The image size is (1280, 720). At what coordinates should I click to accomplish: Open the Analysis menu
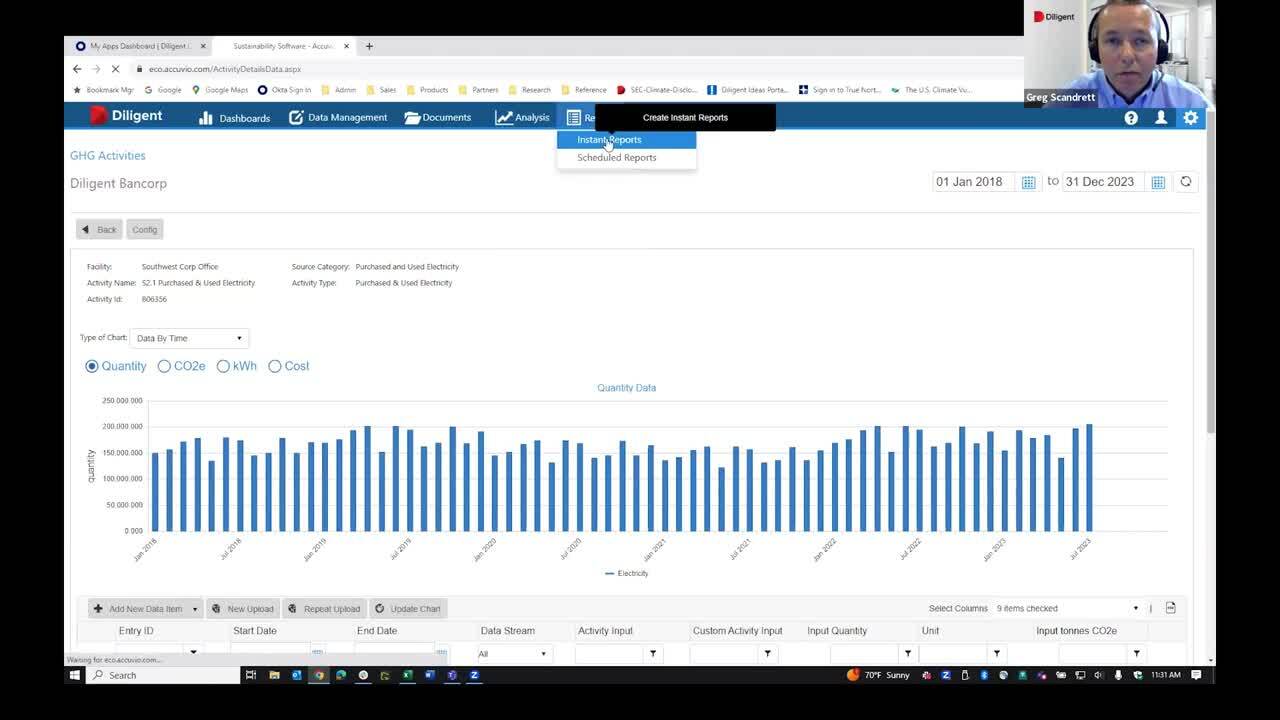coord(522,117)
